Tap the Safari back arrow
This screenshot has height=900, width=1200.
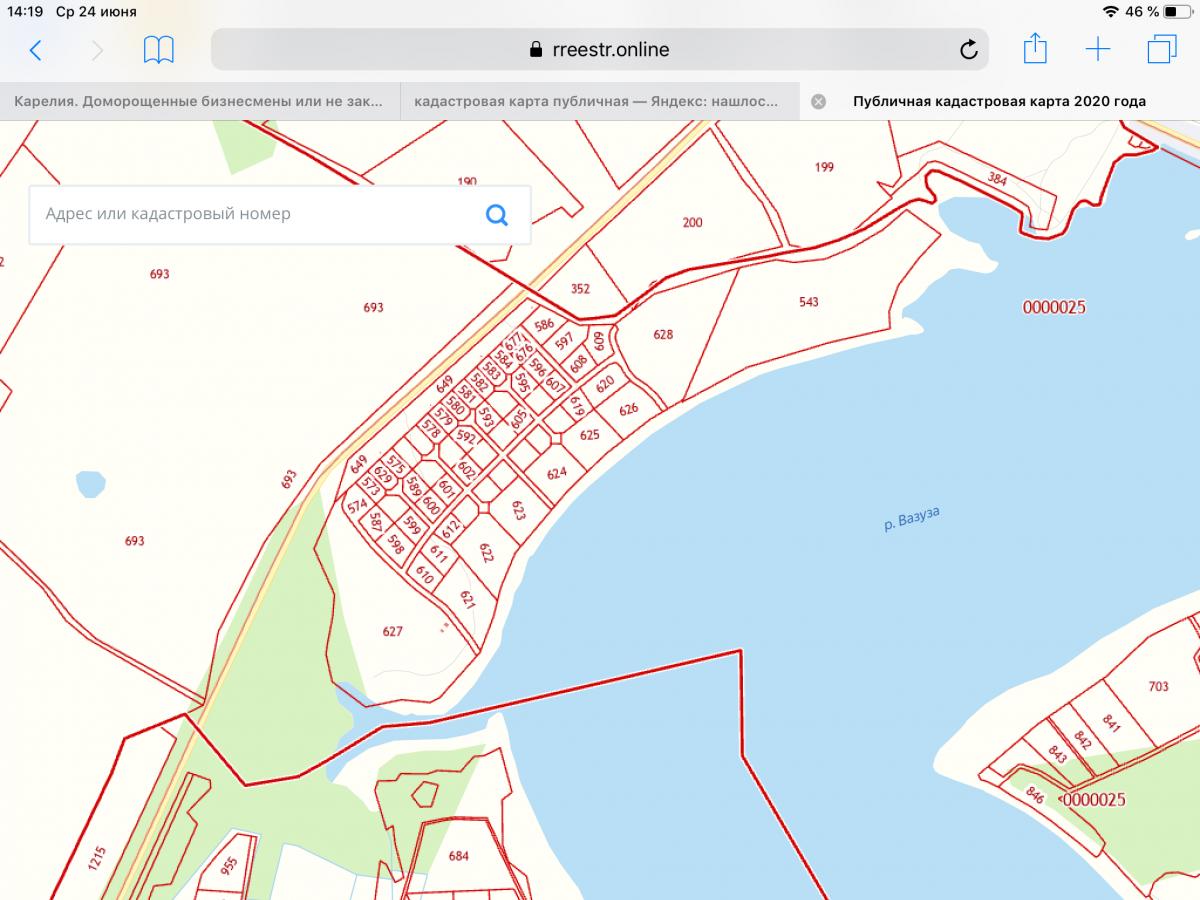pyautogui.click(x=36, y=50)
